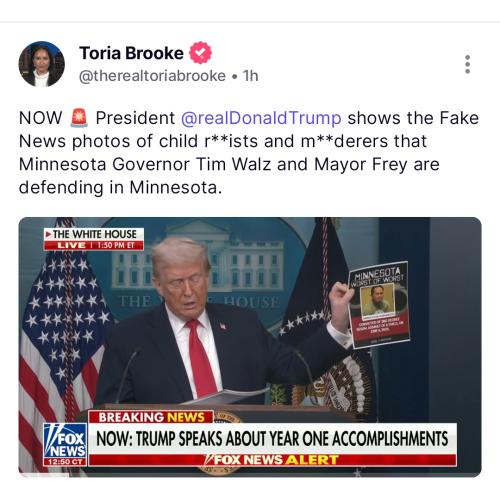Click the LIVE 1:50 PM ET indicator
This screenshot has width=500, height=495.
point(94,245)
